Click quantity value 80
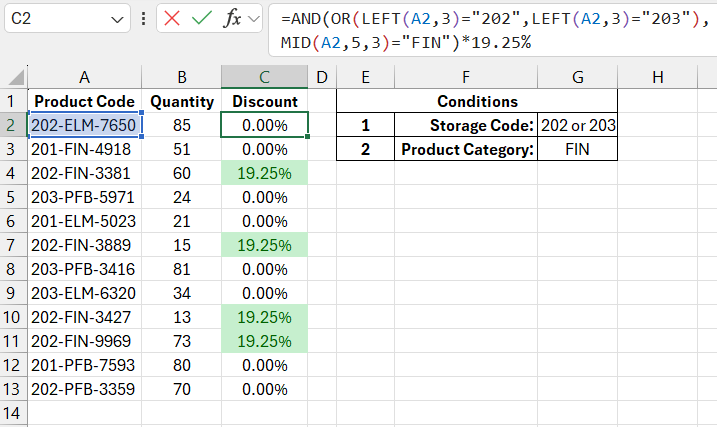Image resolution: width=717 pixels, height=427 pixels. pos(182,365)
